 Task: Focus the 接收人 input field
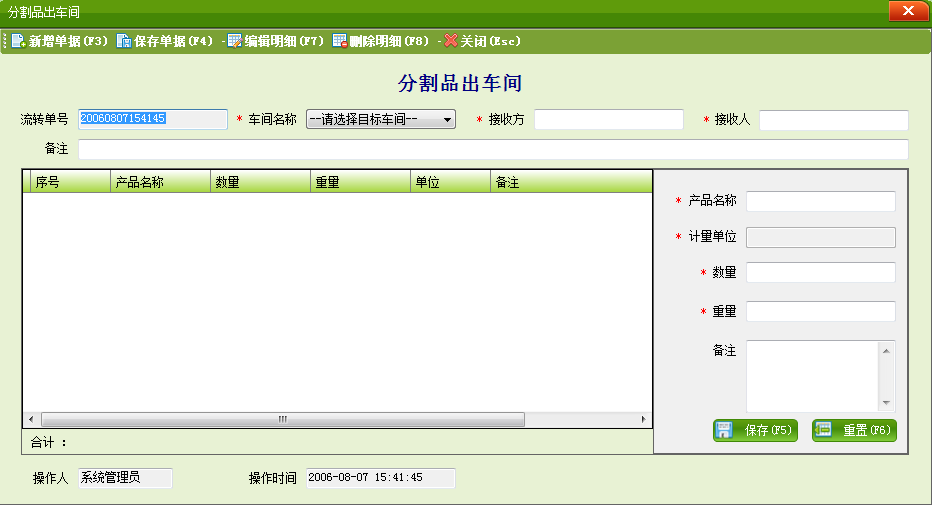(x=833, y=119)
